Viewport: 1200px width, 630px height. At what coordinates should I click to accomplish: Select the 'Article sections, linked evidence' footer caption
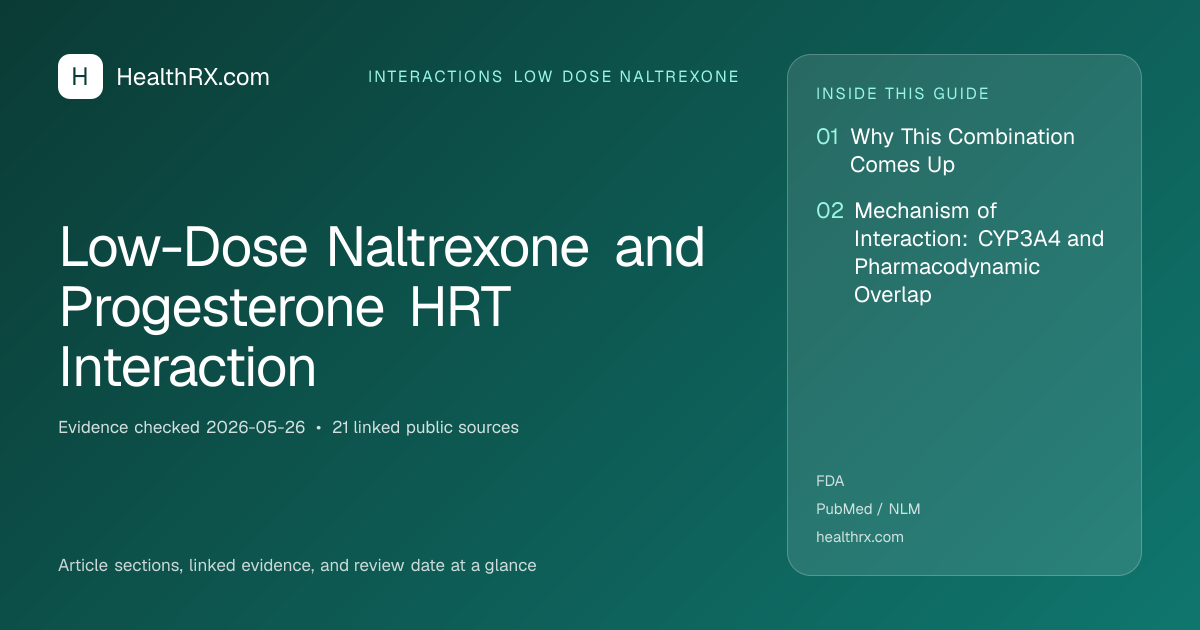pyautogui.click(x=297, y=565)
